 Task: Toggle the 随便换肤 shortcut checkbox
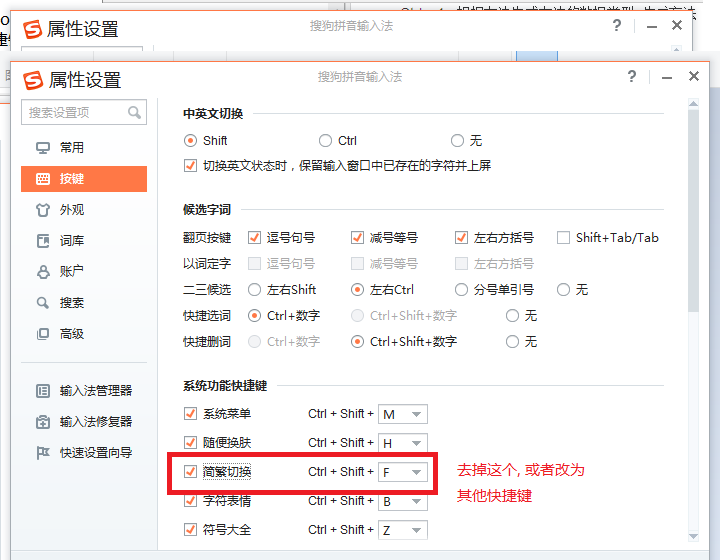pos(190,443)
